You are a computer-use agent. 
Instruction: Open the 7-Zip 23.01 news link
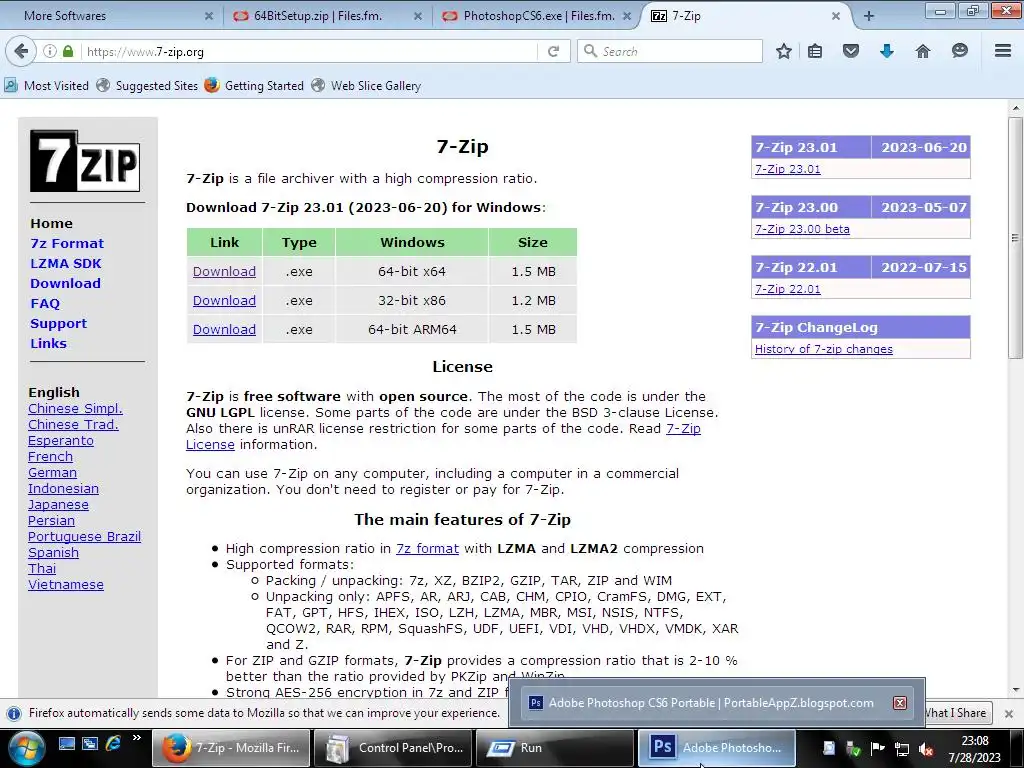click(x=788, y=169)
